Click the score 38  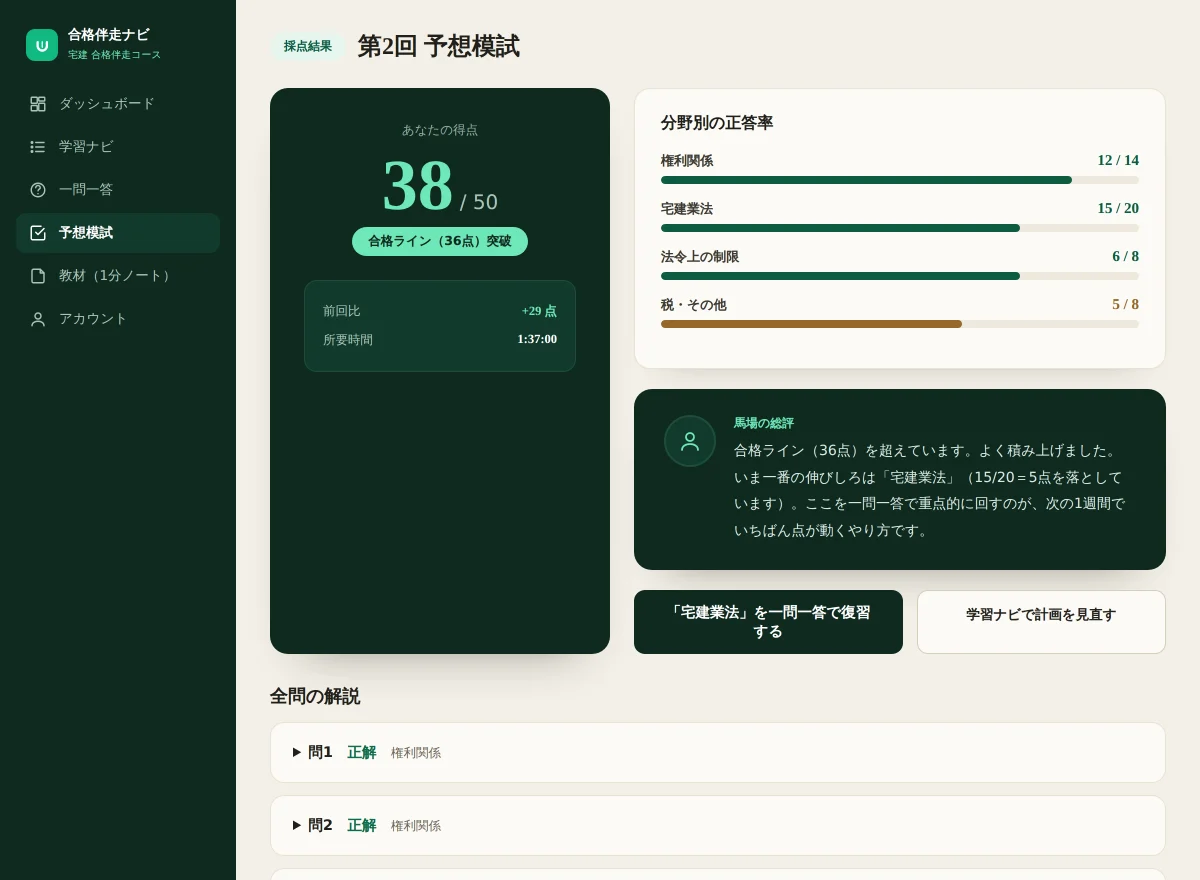tap(418, 185)
